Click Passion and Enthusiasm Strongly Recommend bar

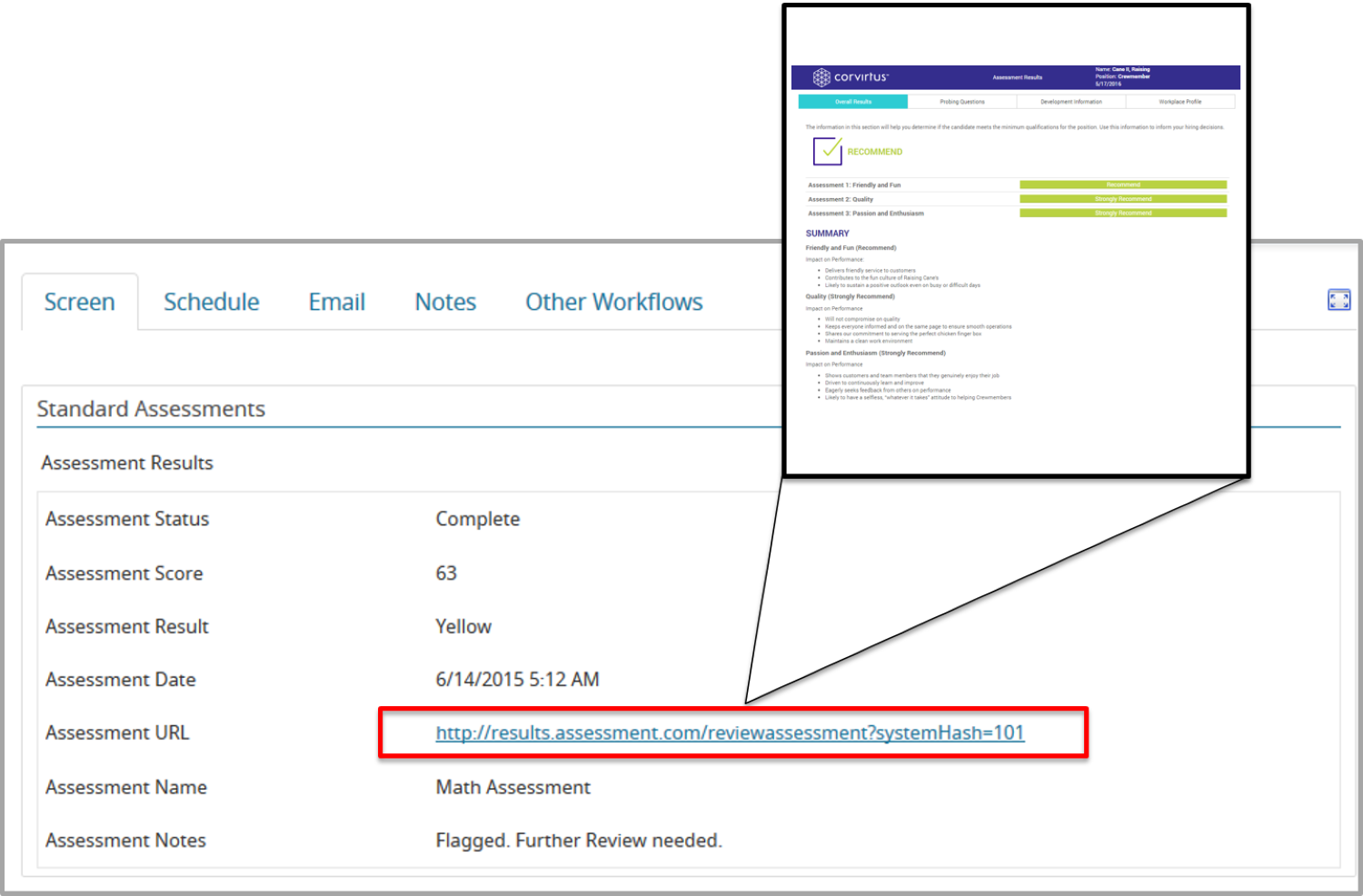(x=1122, y=214)
